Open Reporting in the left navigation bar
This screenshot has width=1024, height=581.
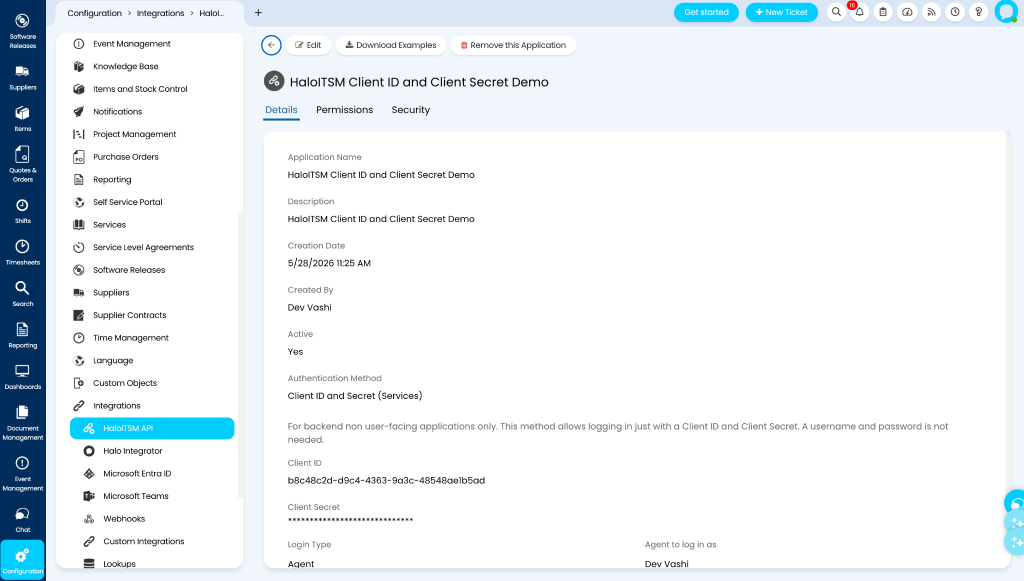click(x=23, y=336)
